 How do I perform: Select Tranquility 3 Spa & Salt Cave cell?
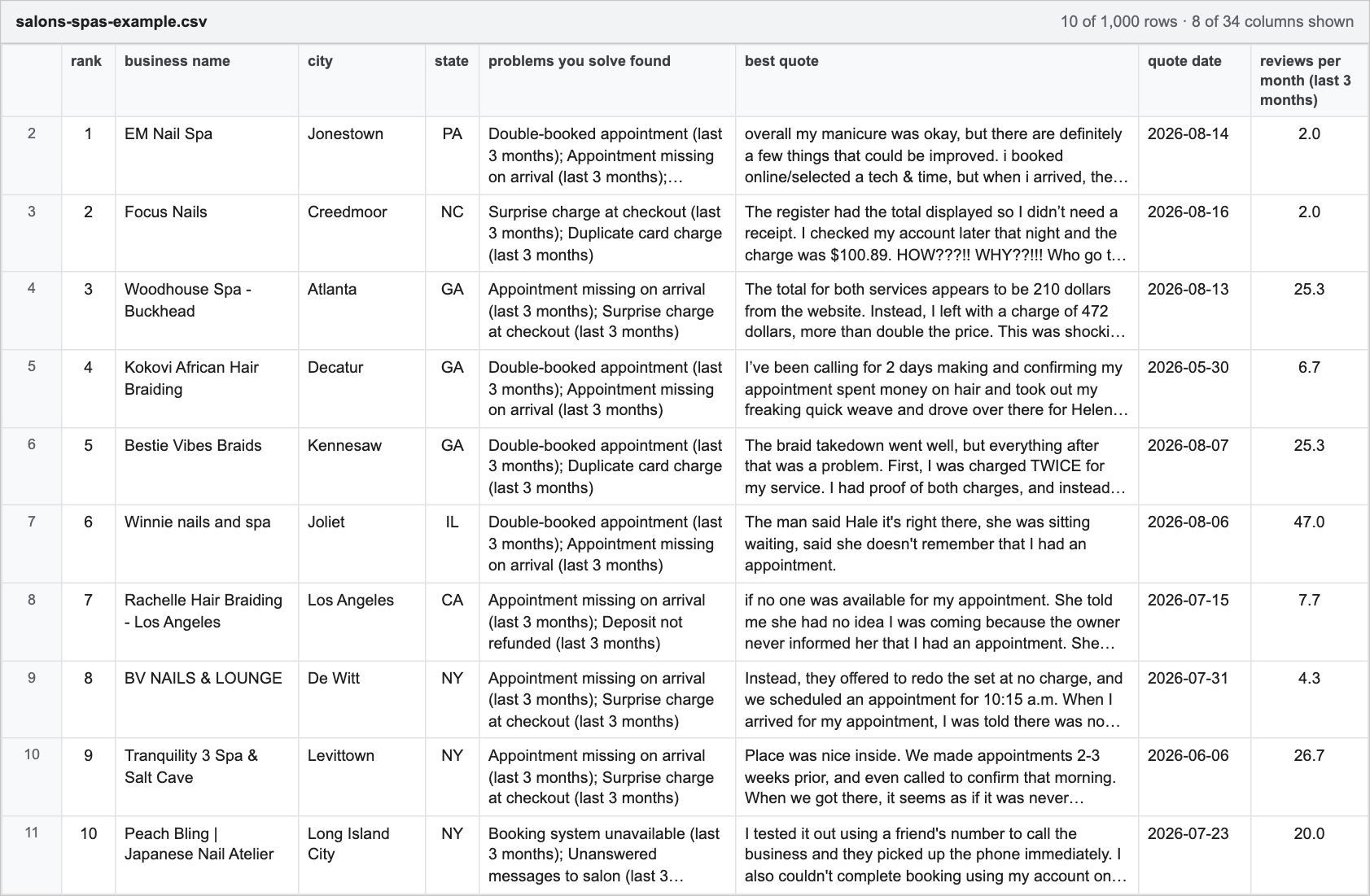[x=207, y=777]
